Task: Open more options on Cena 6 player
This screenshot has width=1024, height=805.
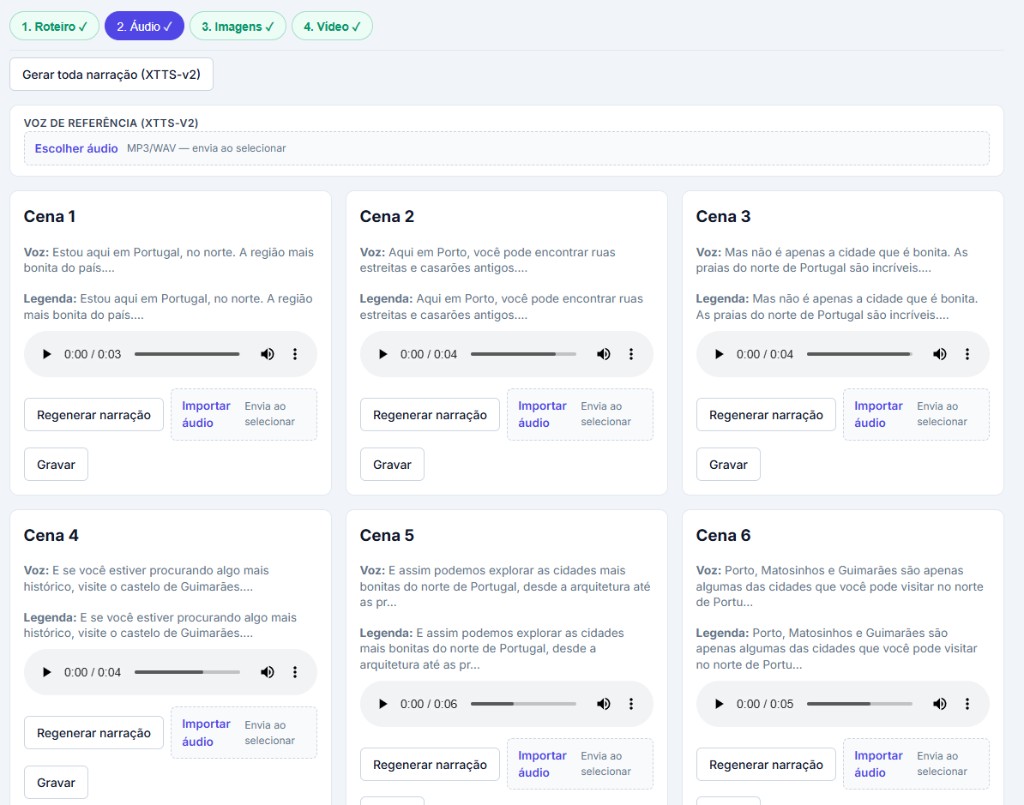Action: point(967,704)
